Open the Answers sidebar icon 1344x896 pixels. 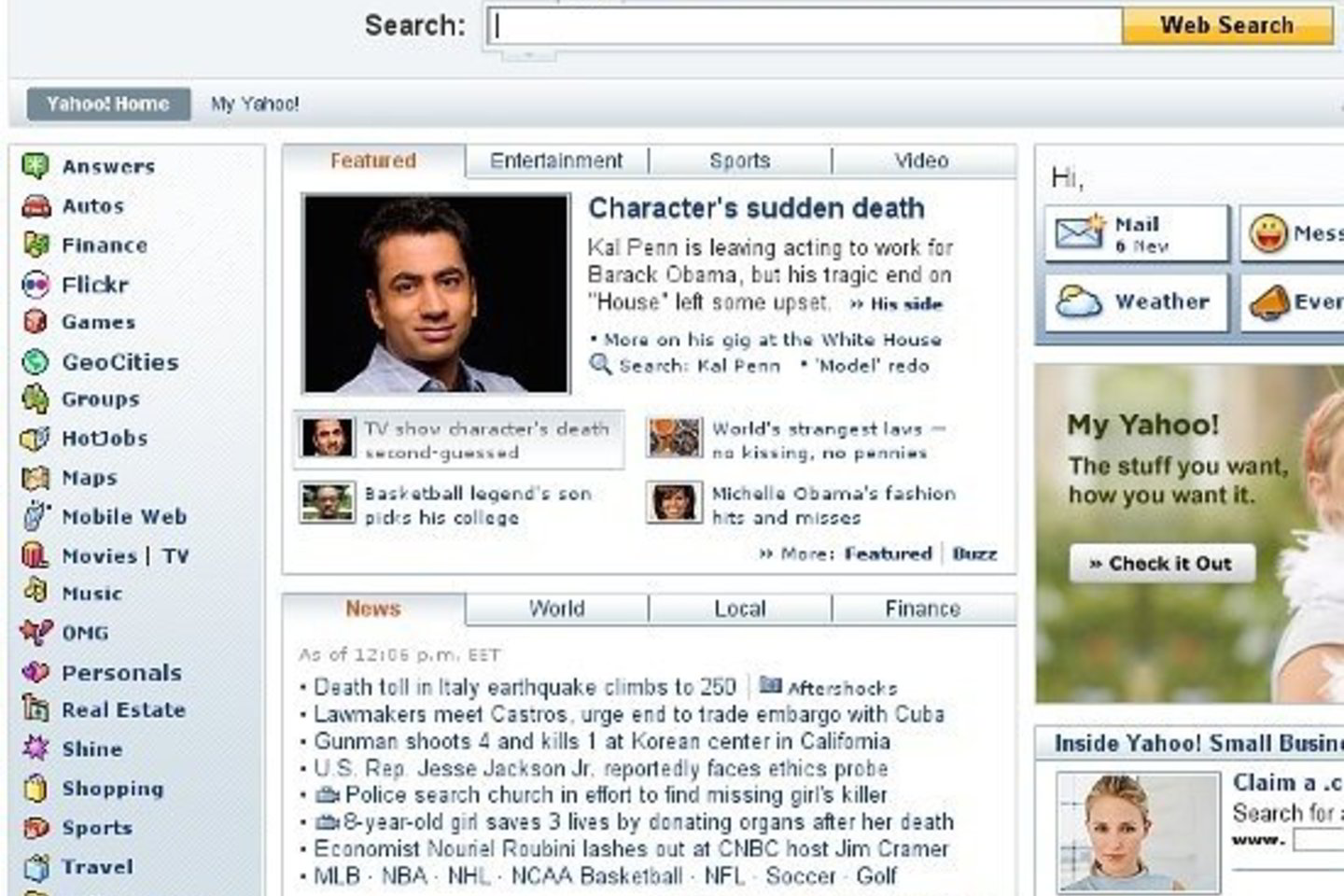click(35, 166)
